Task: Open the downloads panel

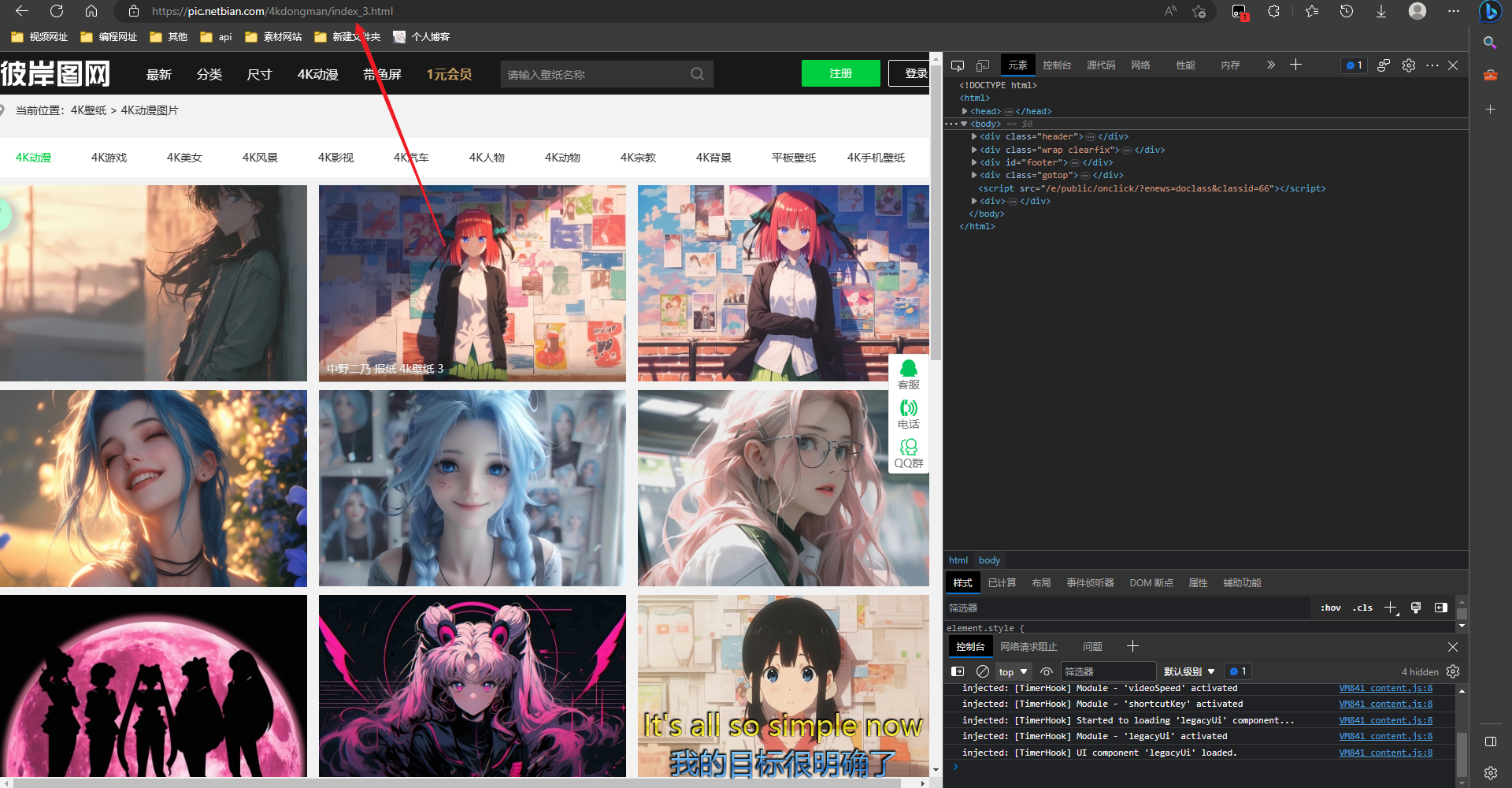Action: click(x=1381, y=11)
